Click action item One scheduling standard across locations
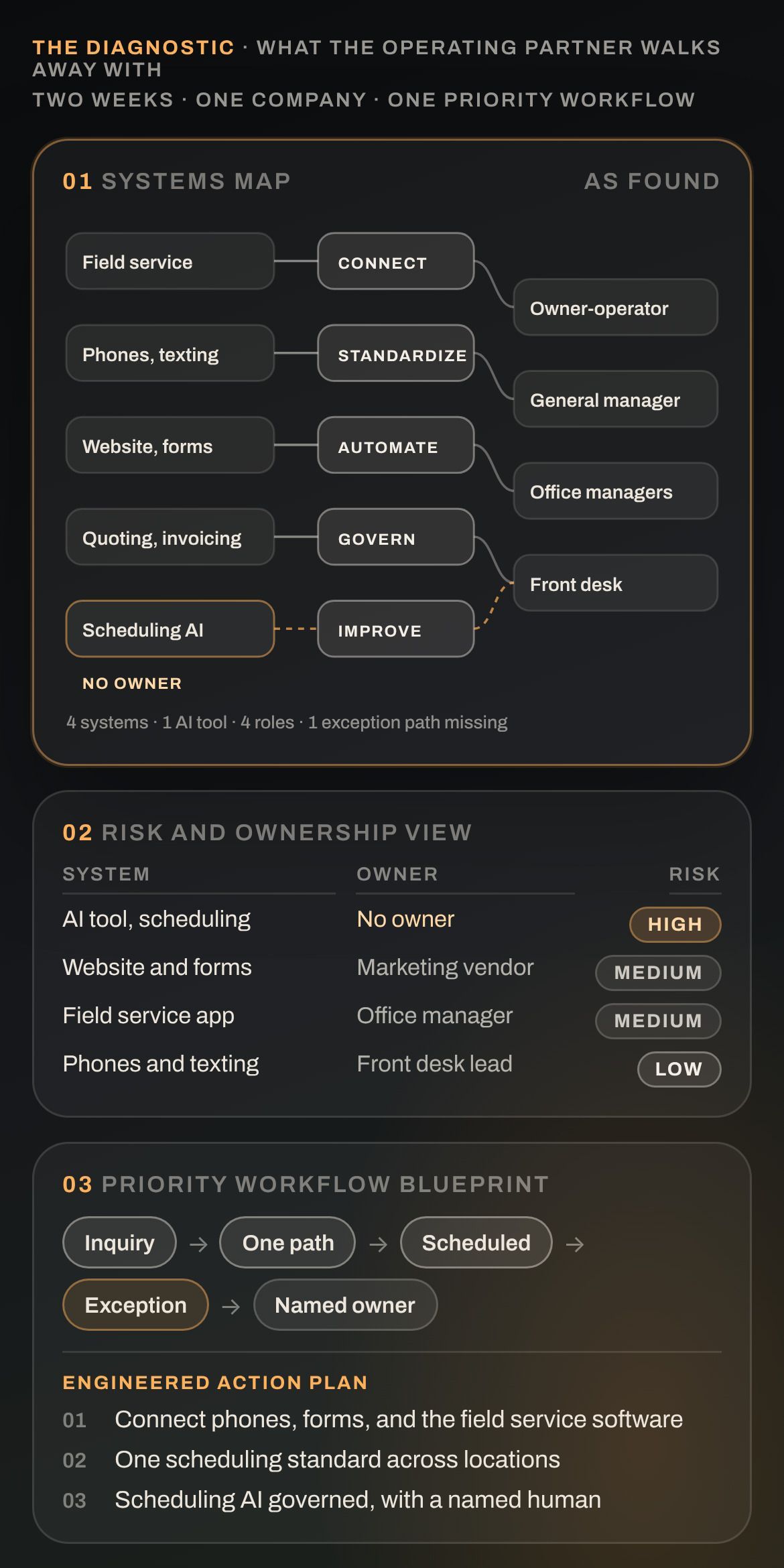Image resolution: width=784 pixels, height=1568 pixels. [x=337, y=1459]
